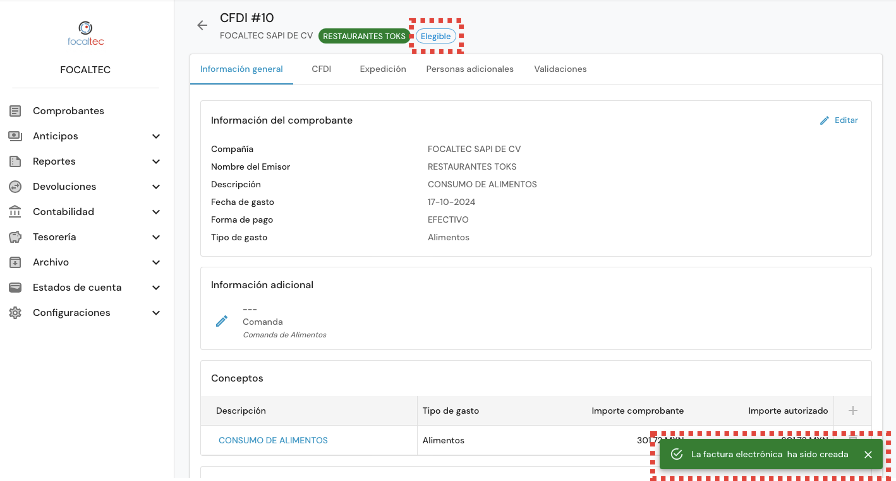The width and height of the screenshot is (896, 481).
Task: Click the CFDI #10 title
Action: 247,18
